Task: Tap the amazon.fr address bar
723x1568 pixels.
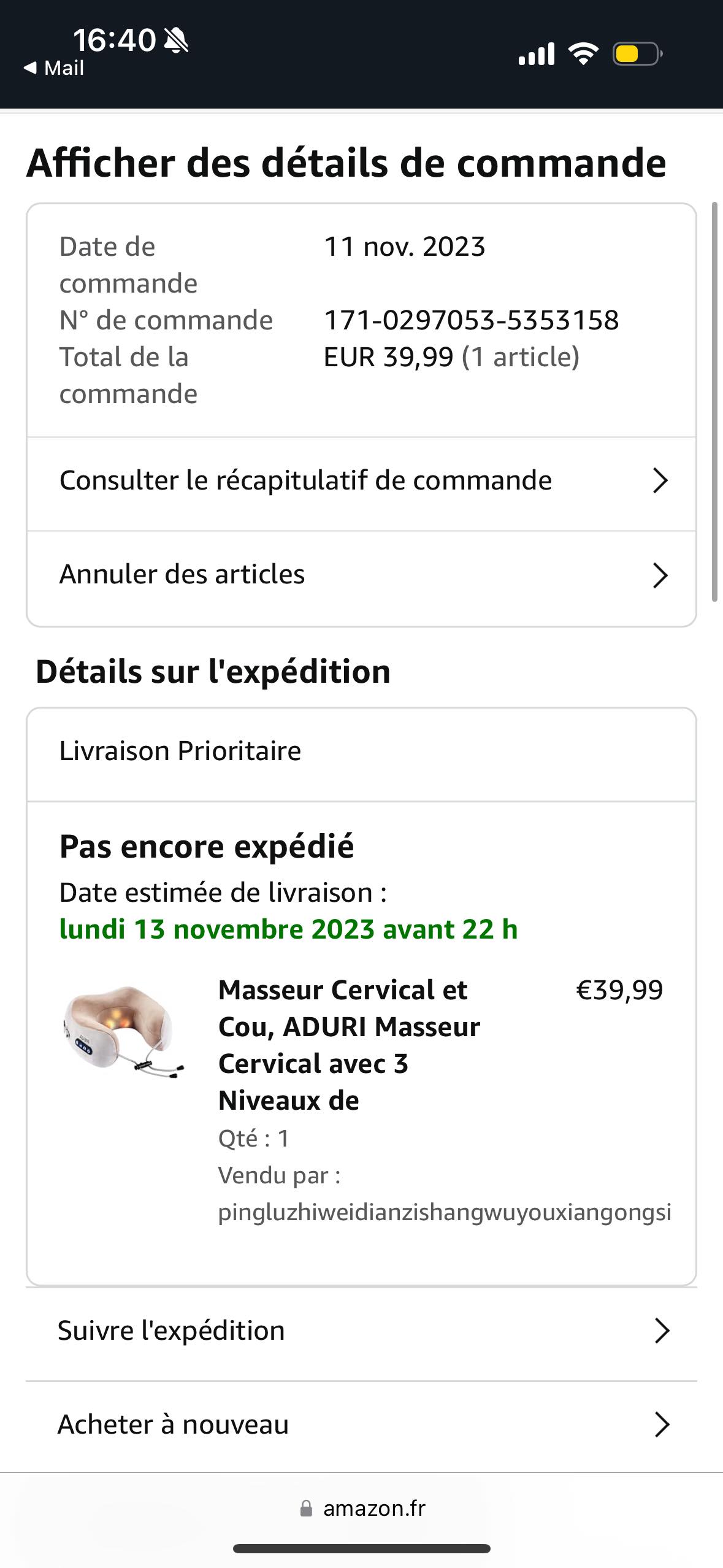Action: [374, 1508]
